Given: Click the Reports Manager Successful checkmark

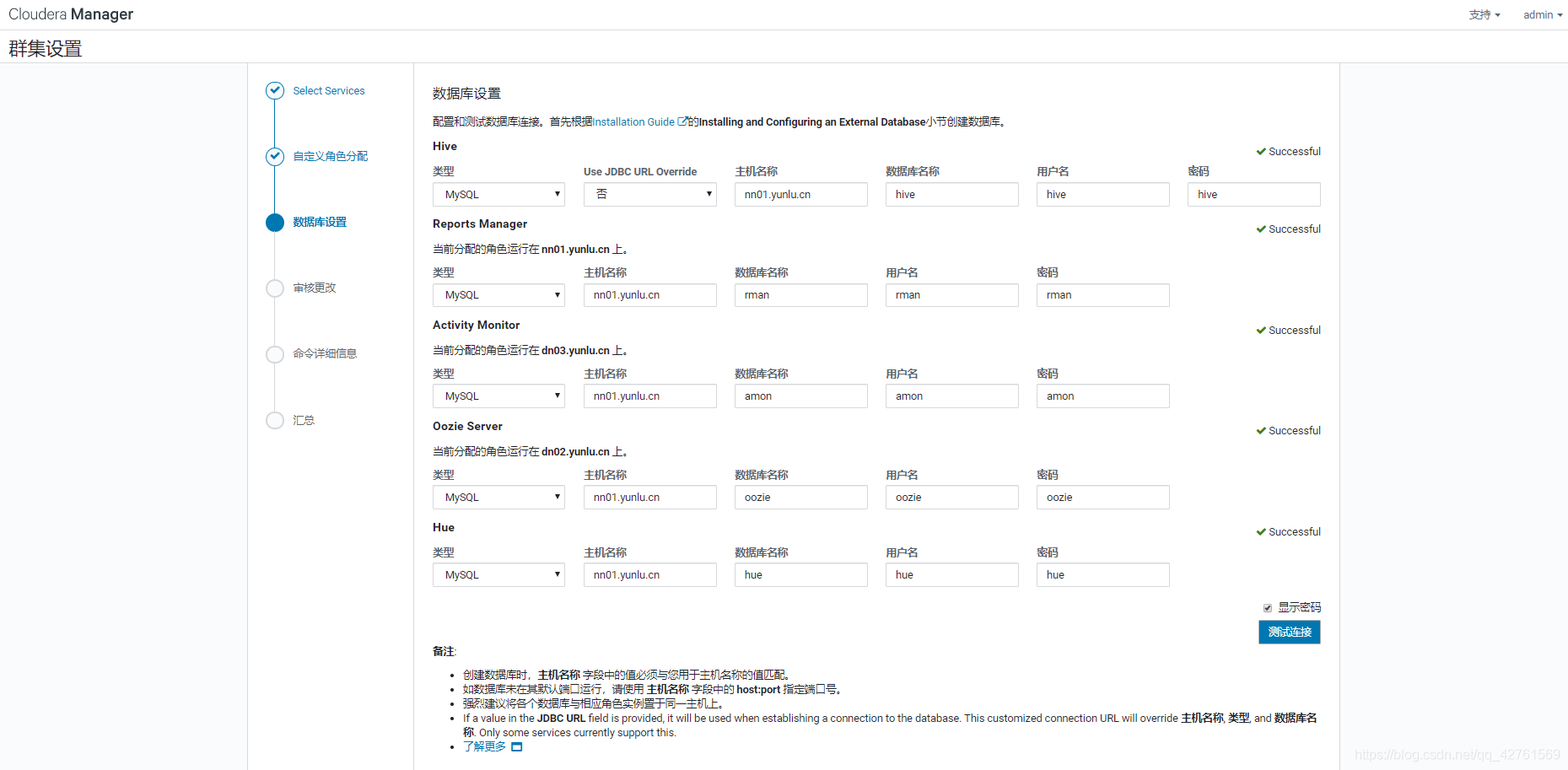Looking at the screenshot, I should [x=1261, y=229].
